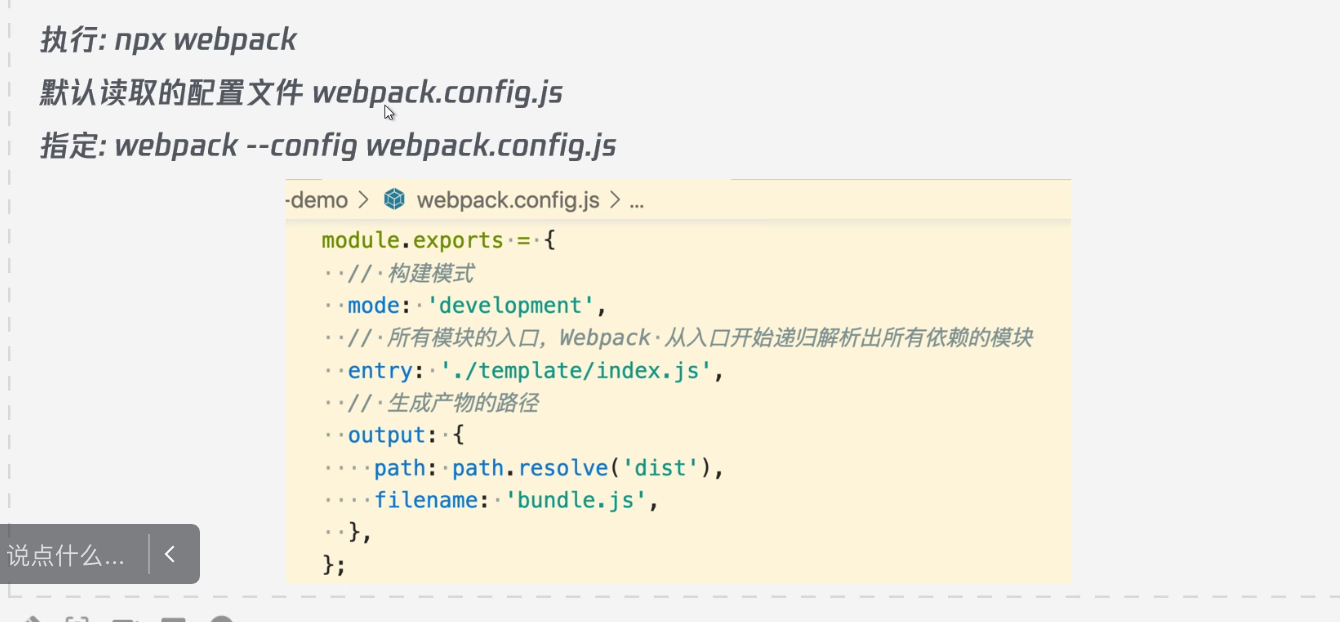
Task: Click the round icon in bottom toolbar
Action: [x=222, y=619]
